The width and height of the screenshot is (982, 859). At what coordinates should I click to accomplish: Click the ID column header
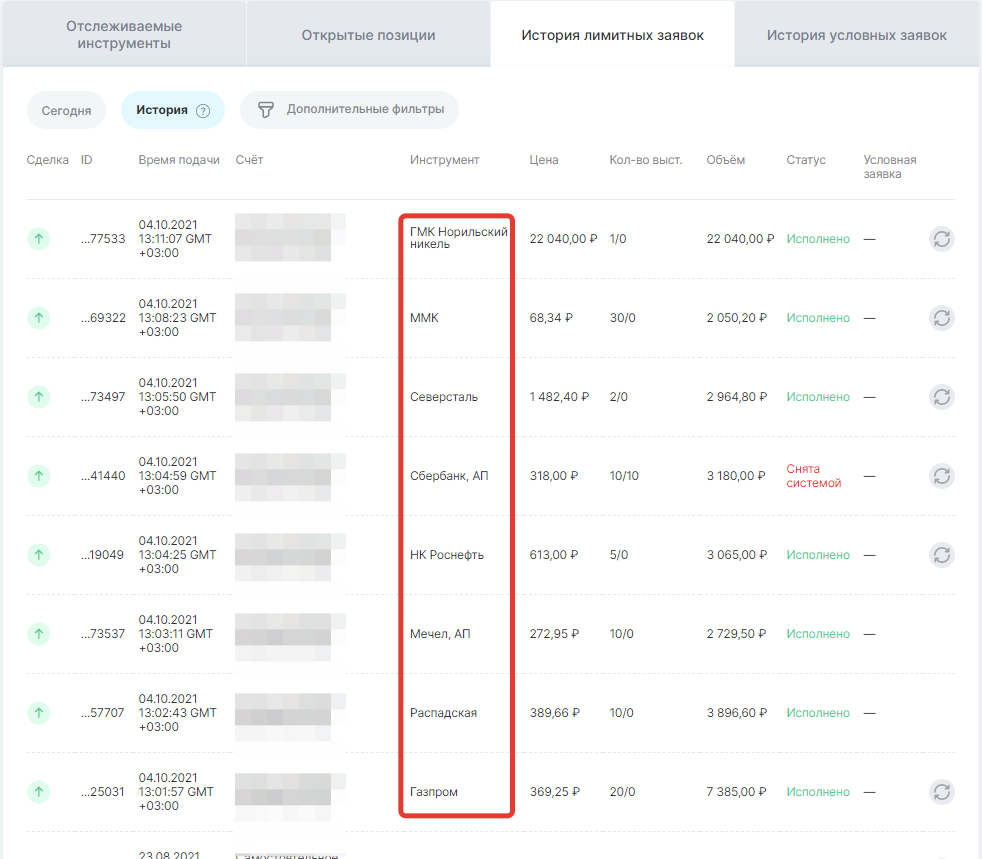click(86, 160)
